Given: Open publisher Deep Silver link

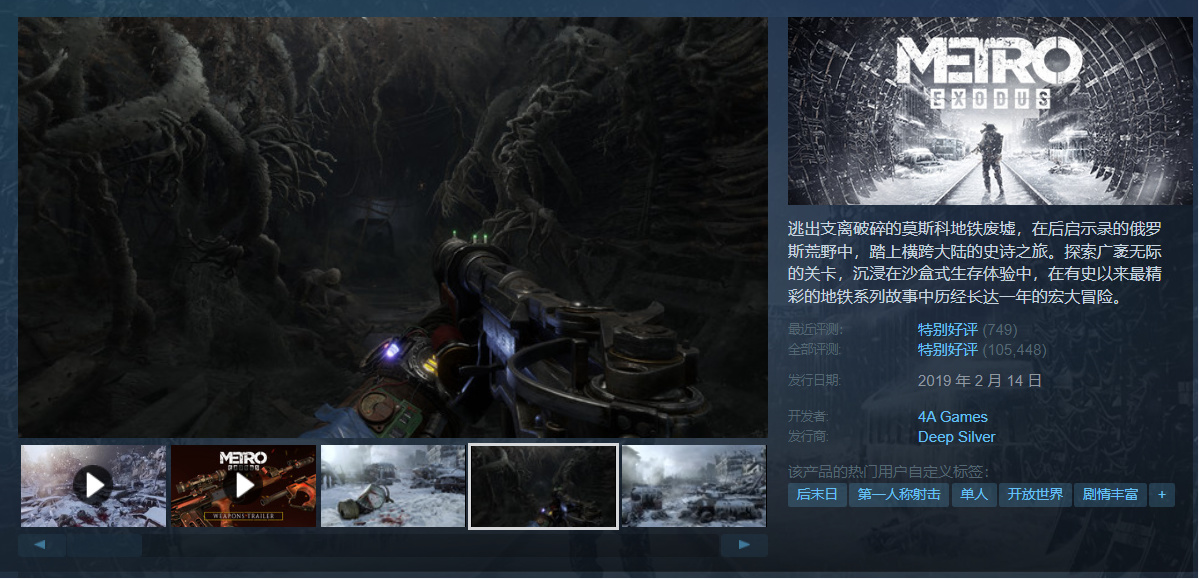Looking at the screenshot, I should (x=957, y=437).
